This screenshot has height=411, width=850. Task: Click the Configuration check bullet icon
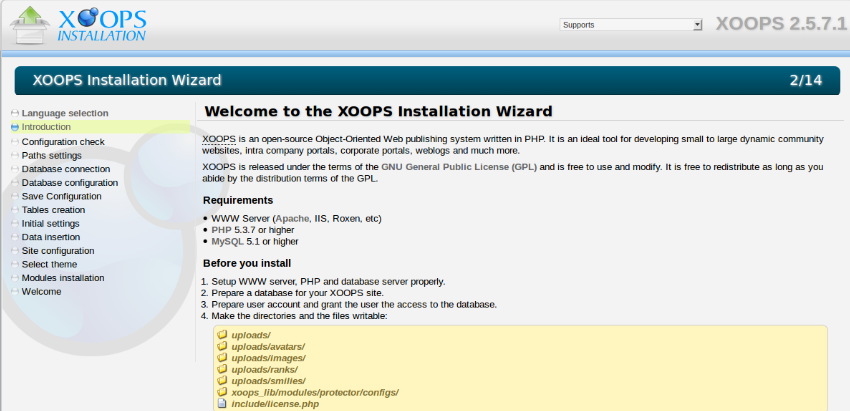[x=15, y=142]
